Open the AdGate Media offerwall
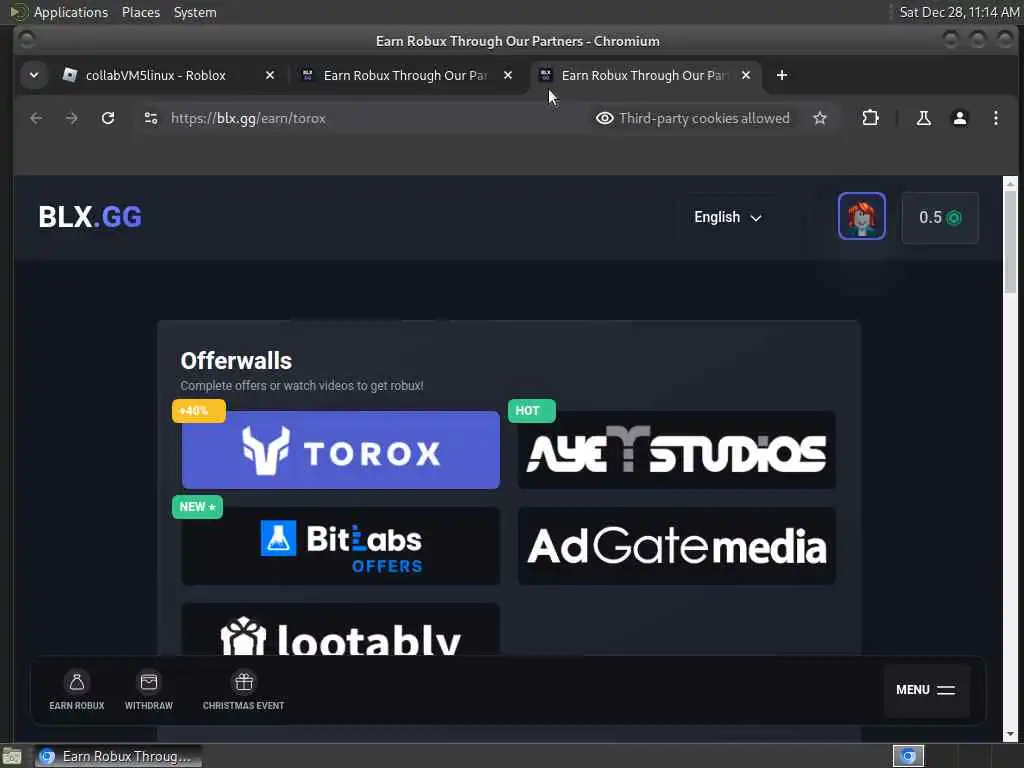 point(677,546)
